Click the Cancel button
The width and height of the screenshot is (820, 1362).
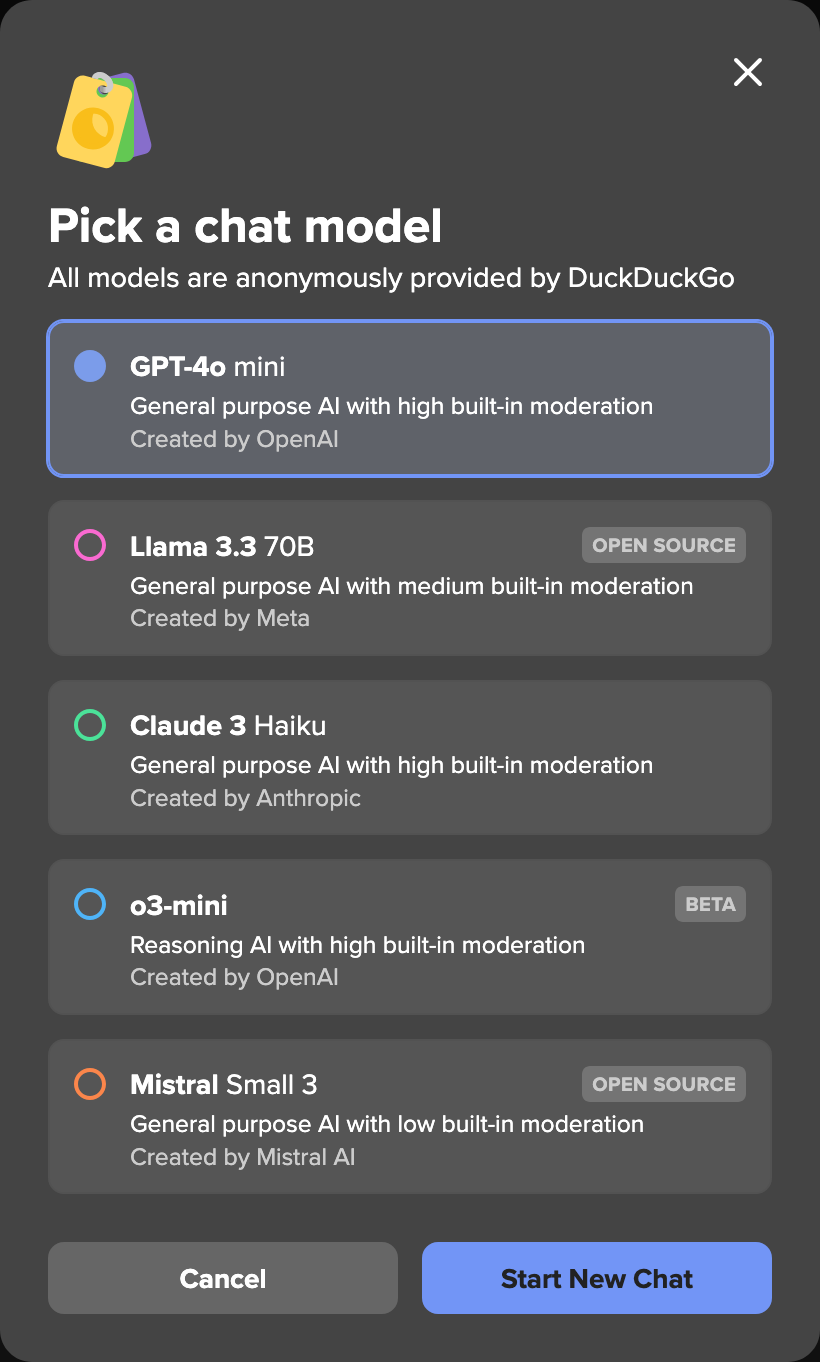click(222, 1278)
